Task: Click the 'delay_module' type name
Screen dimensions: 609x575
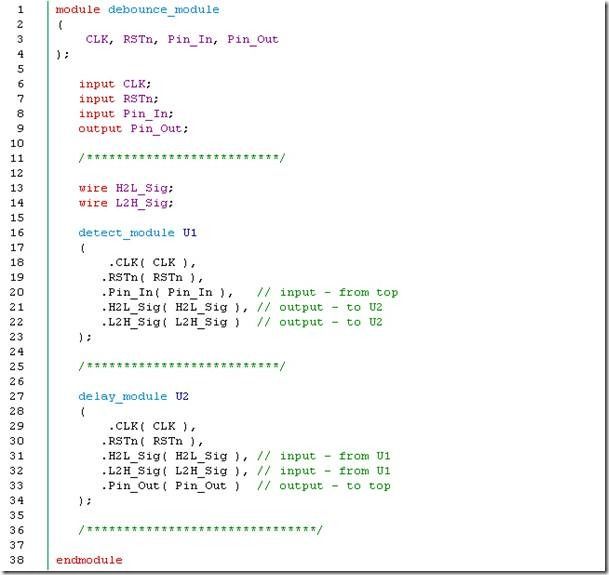Action: tap(123, 396)
